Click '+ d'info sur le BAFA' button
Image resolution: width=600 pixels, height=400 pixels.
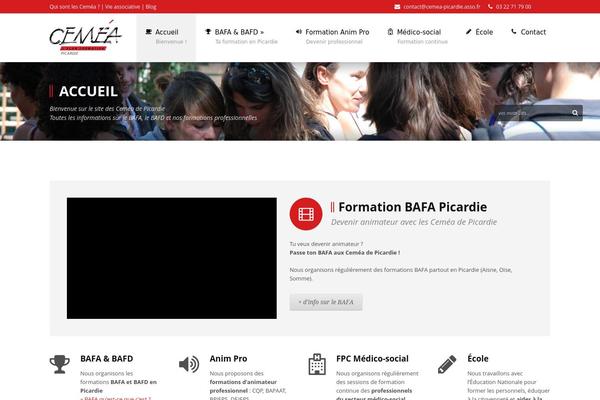coord(326,302)
